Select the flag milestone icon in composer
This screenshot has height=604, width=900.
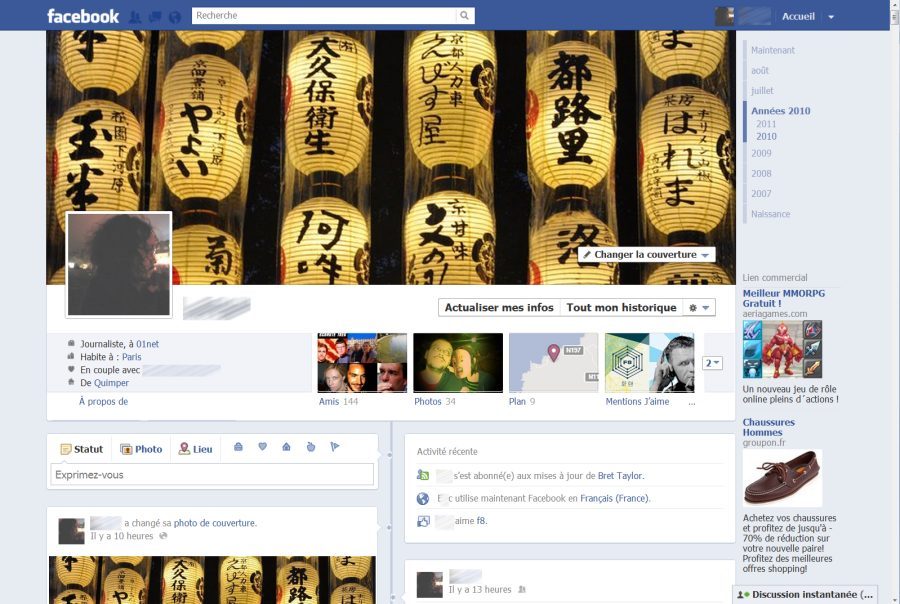tap(334, 448)
